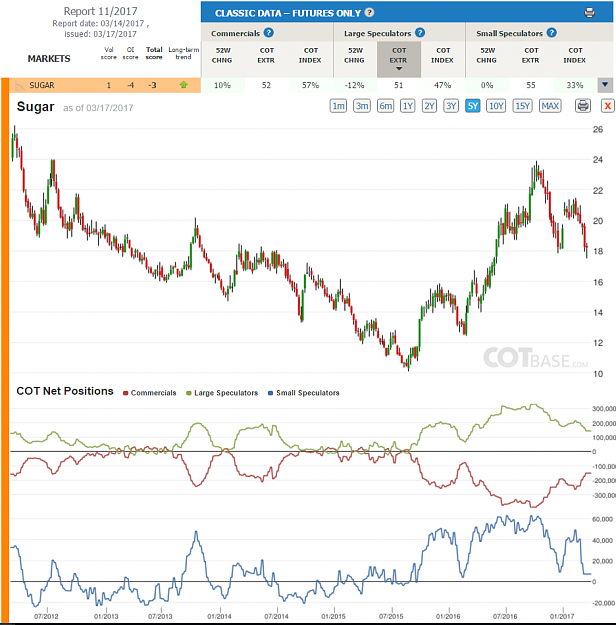616x625 pixels.
Task: Click the 6m range button
Action: [385, 106]
